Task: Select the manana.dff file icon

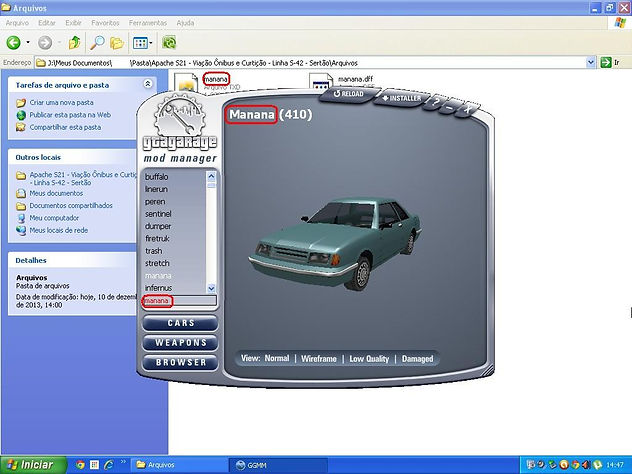Action: coord(321,83)
